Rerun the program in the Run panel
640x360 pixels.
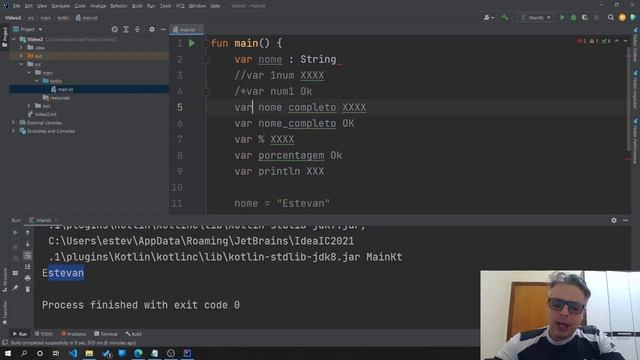pyautogui.click(x=16, y=232)
